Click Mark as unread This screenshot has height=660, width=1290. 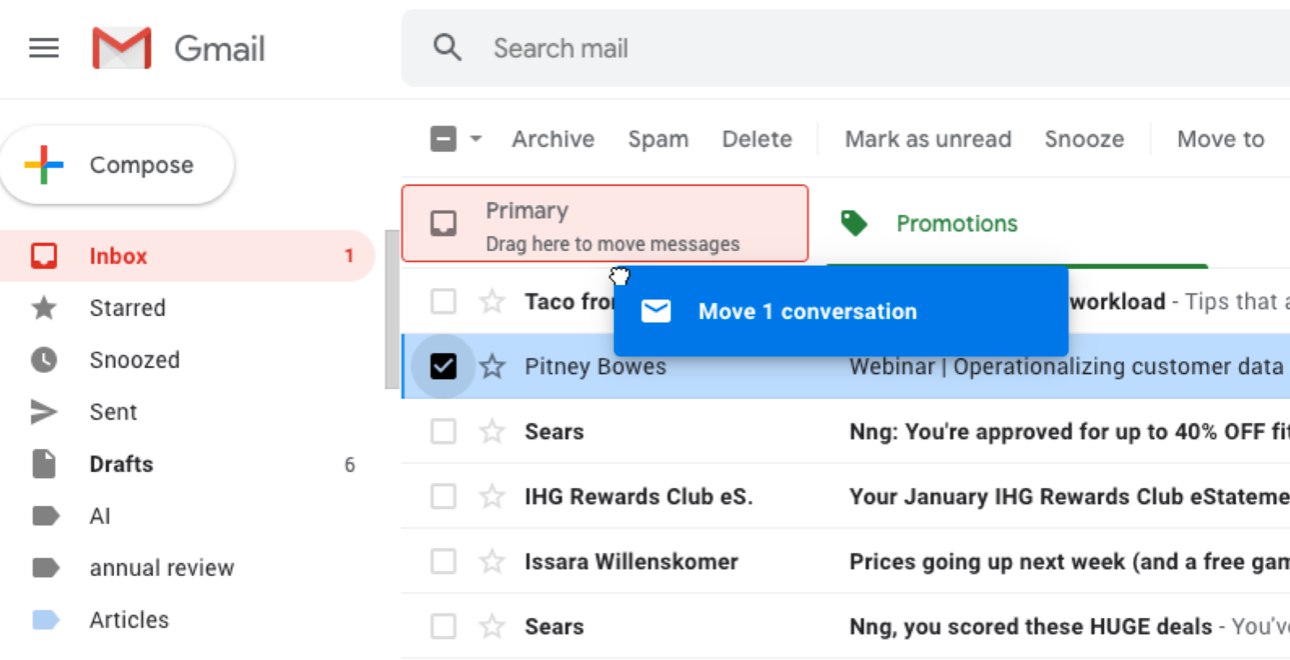click(x=928, y=139)
